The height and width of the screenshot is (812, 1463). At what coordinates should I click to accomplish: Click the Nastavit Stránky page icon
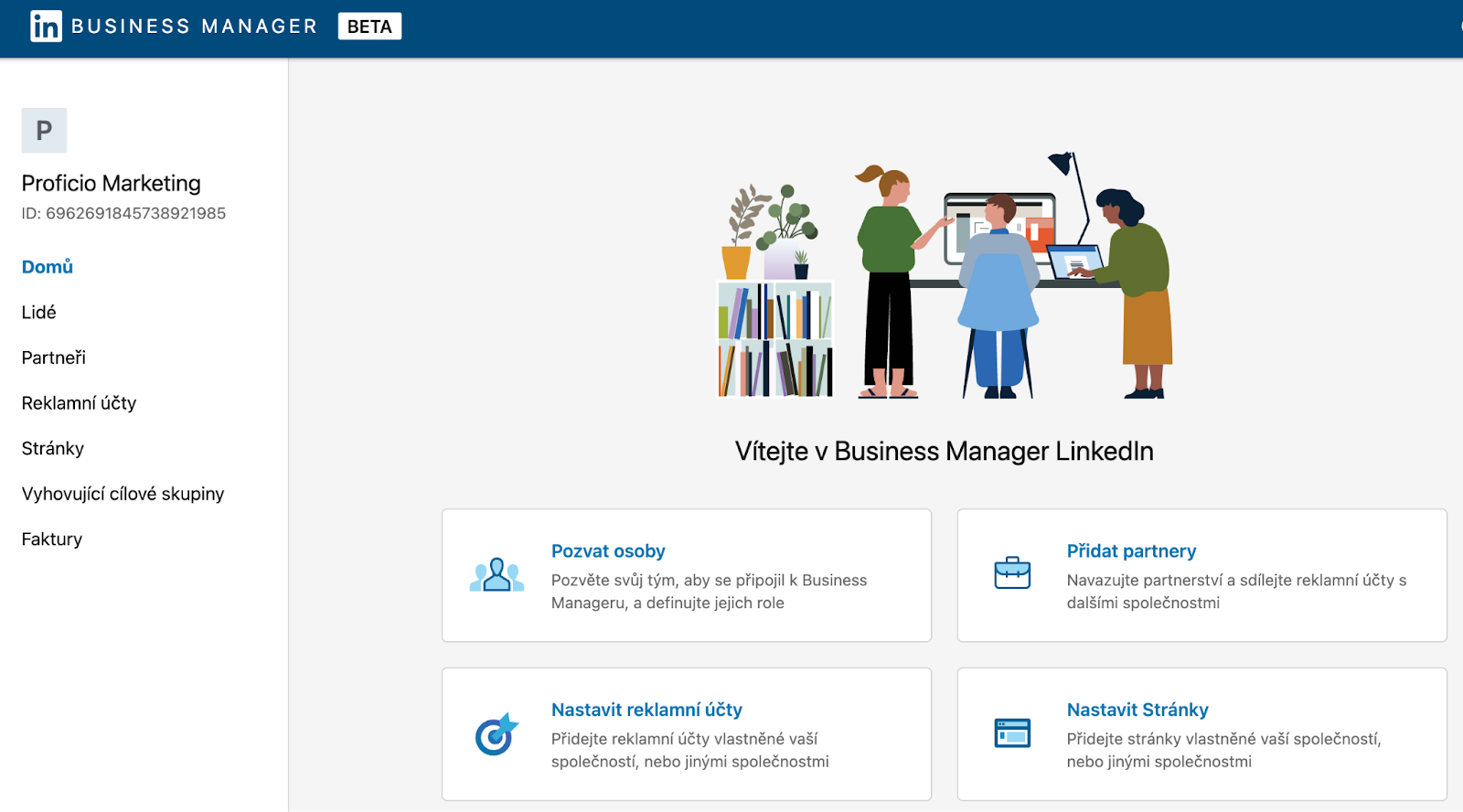1012,732
